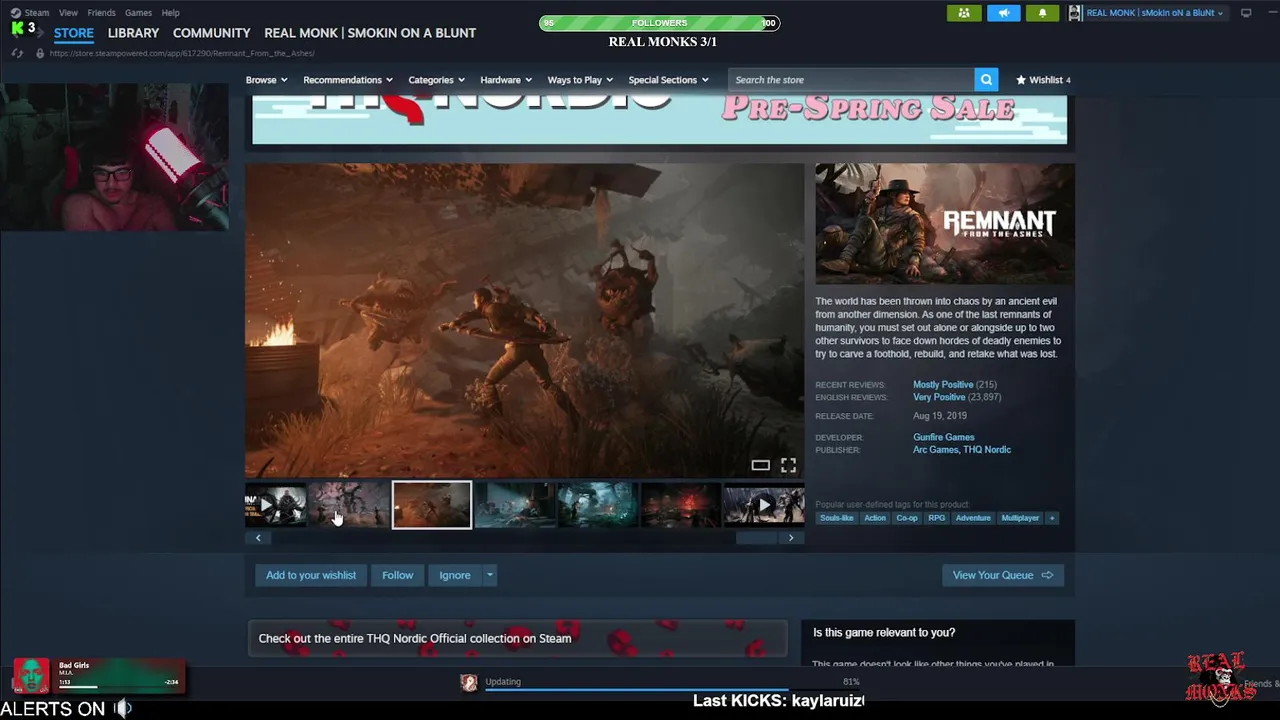Select the Co-op tag
The width and height of the screenshot is (1280, 720).
907,518
